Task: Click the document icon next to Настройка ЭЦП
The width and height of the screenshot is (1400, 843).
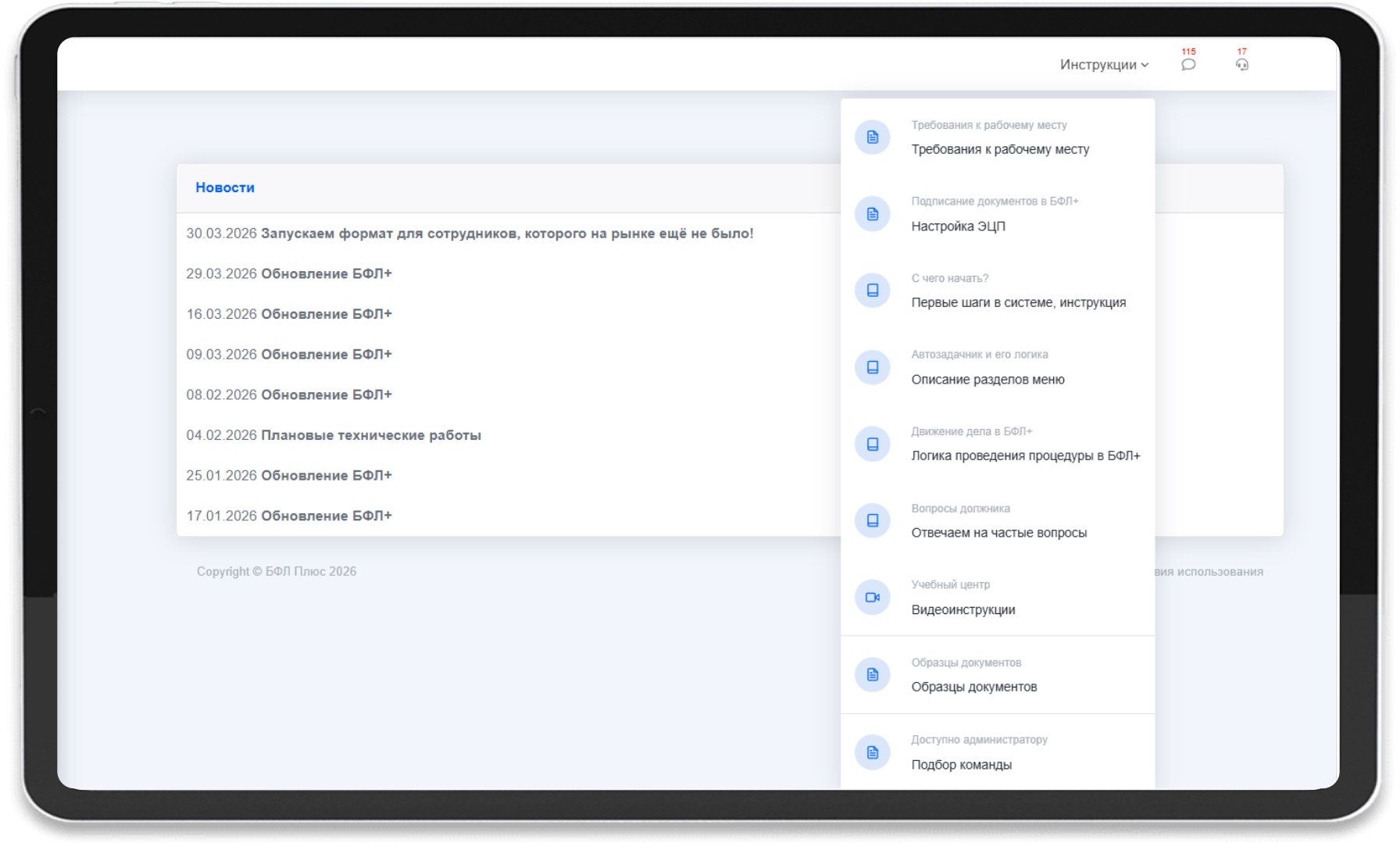Action: pos(873,214)
